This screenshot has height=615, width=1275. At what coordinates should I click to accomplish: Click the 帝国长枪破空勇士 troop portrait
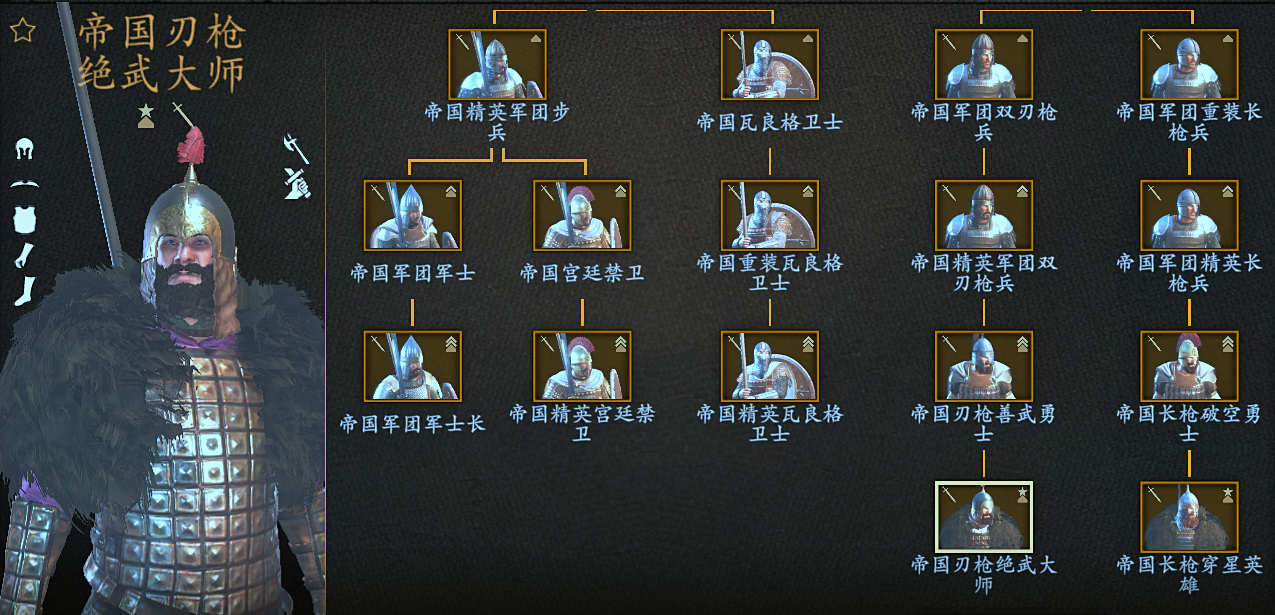click(x=1189, y=366)
